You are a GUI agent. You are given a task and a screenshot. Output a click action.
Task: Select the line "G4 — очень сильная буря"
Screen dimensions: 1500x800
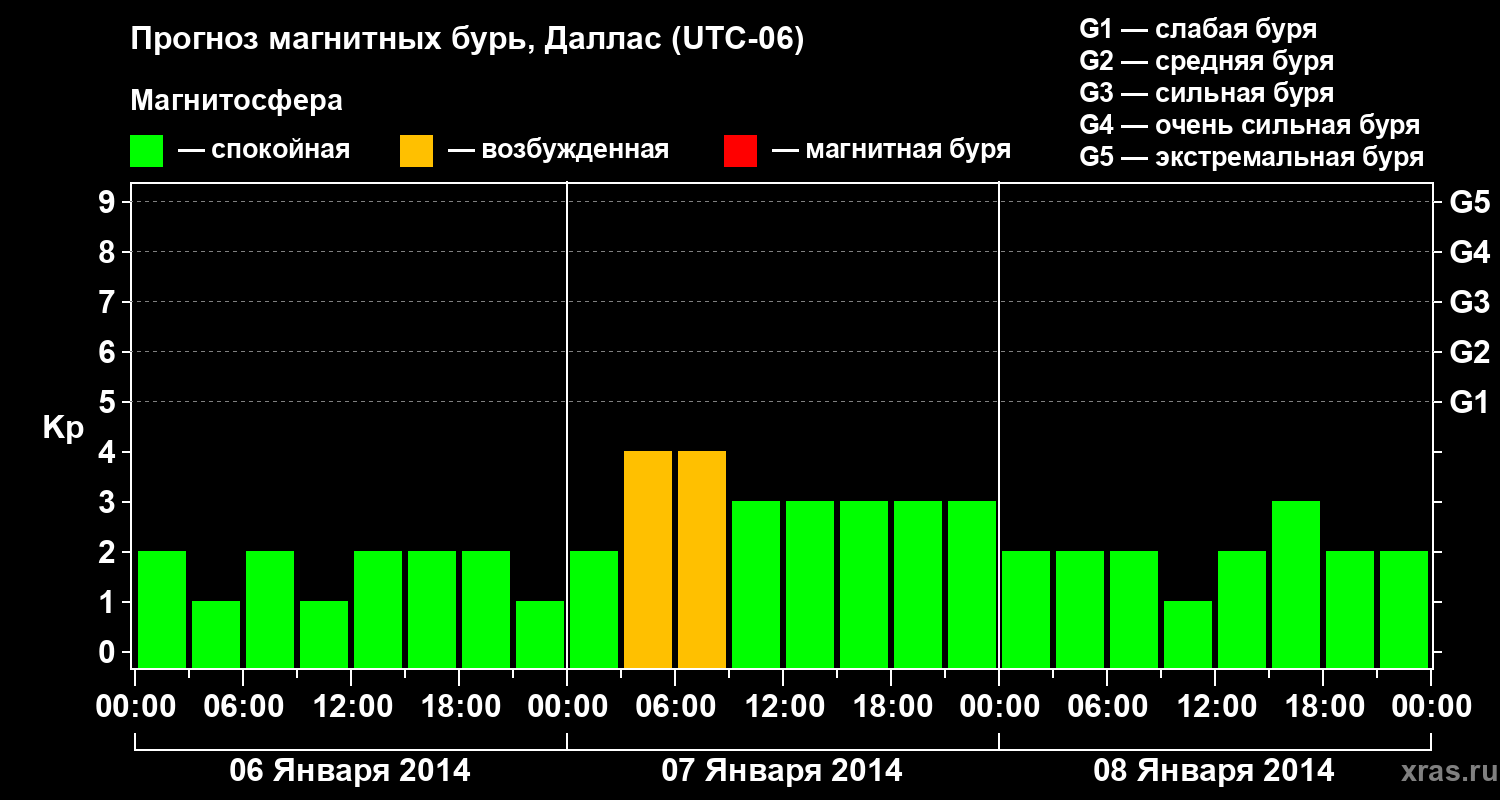(x=1250, y=125)
